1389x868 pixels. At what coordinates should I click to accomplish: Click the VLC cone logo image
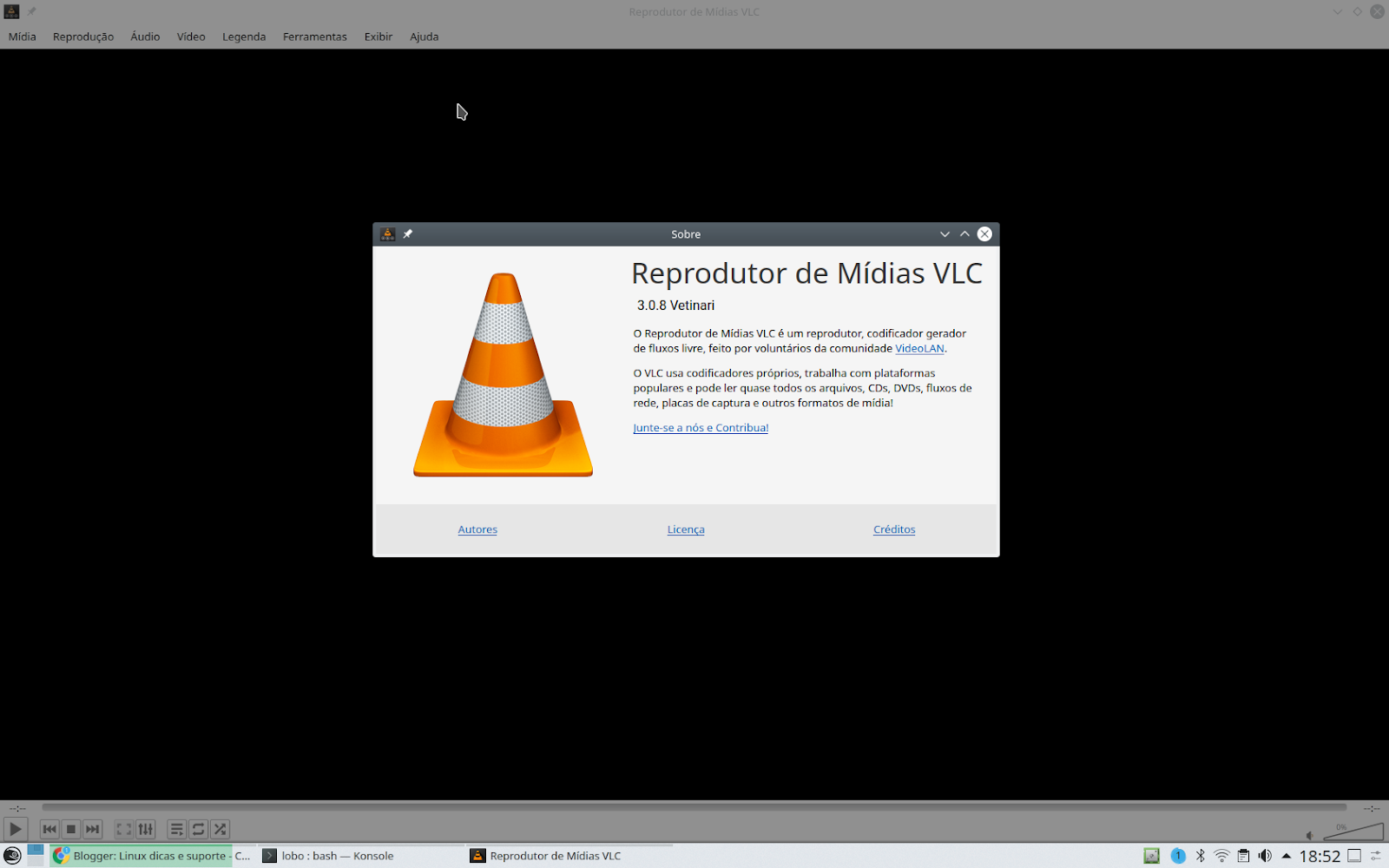click(504, 375)
